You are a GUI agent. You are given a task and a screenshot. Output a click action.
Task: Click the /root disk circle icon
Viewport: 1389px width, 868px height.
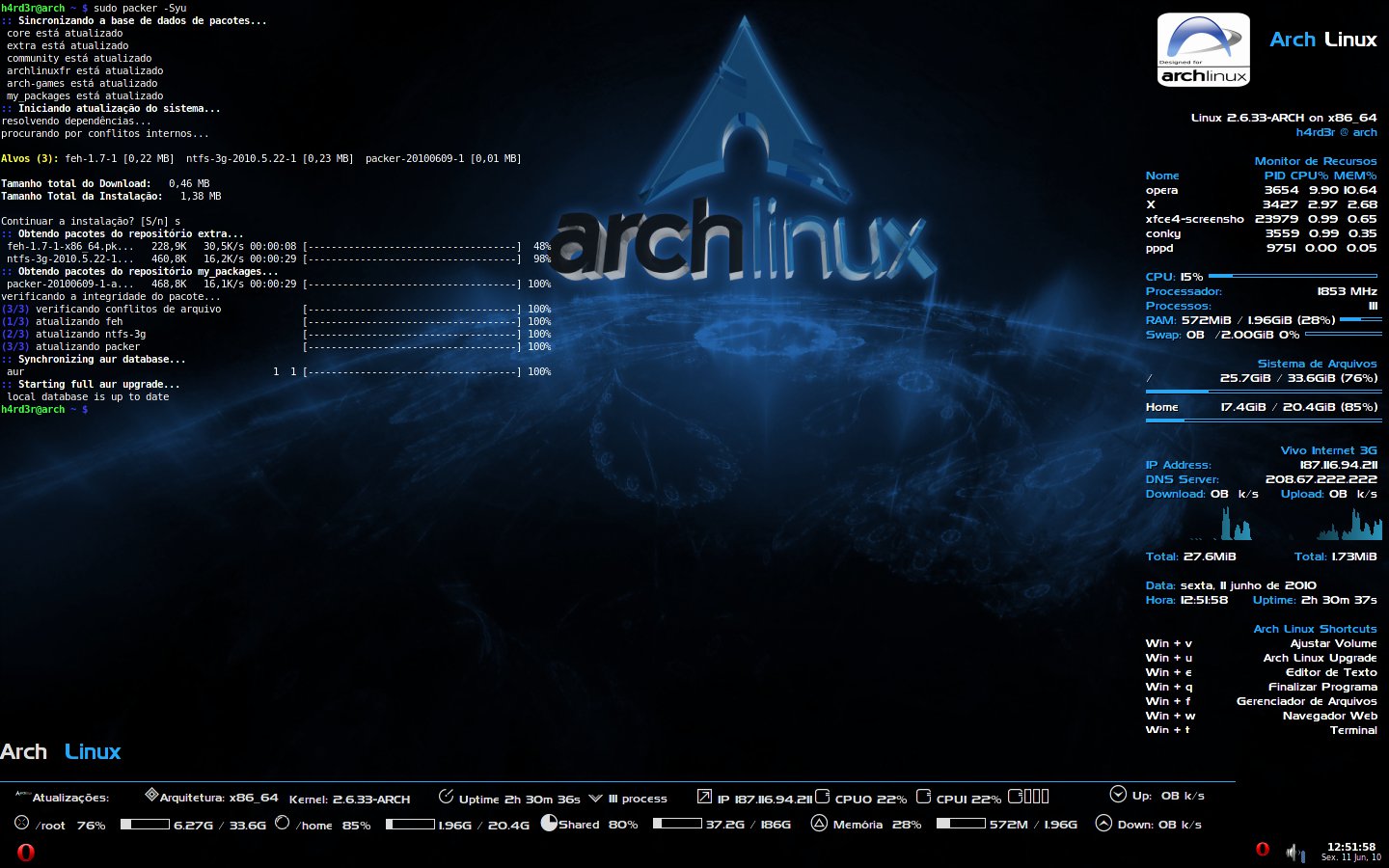pos(22,823)
